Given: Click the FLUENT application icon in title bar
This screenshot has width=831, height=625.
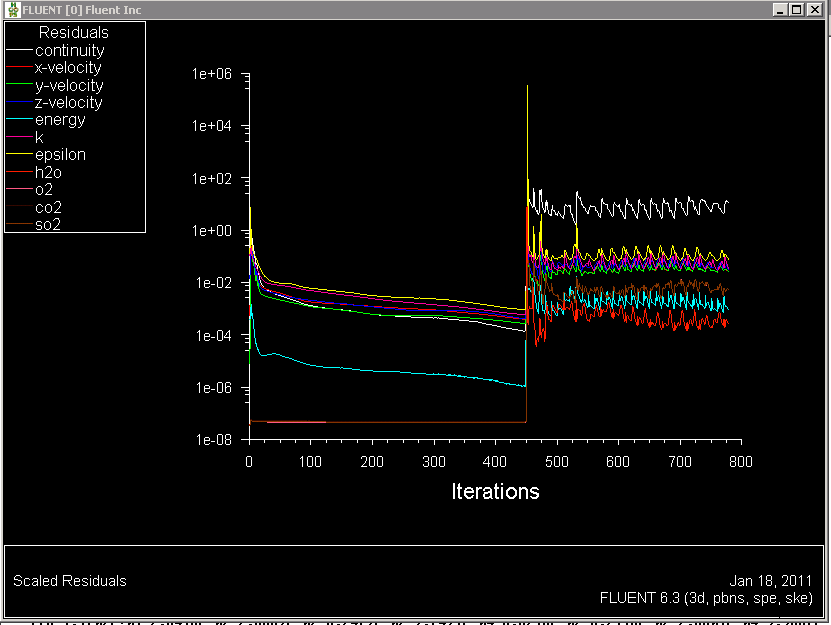Looking at the screenshot, I should coord(12,9).
